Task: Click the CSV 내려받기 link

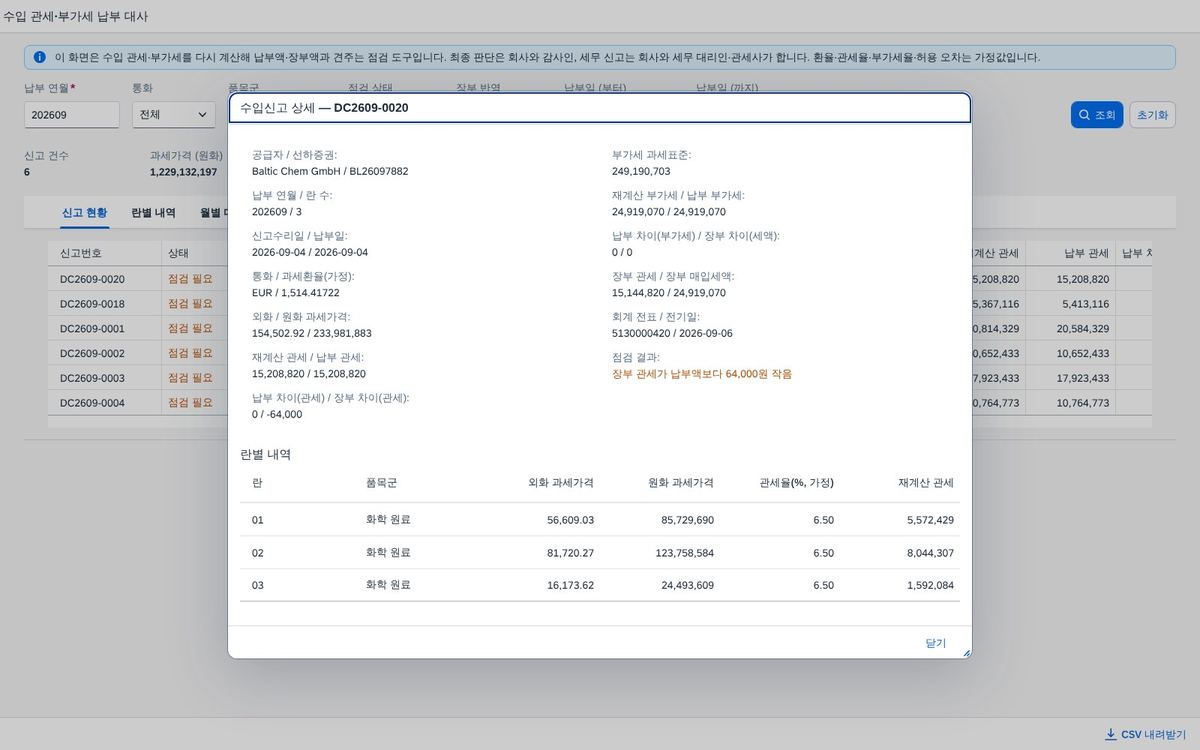Action: coord(1145,734)
